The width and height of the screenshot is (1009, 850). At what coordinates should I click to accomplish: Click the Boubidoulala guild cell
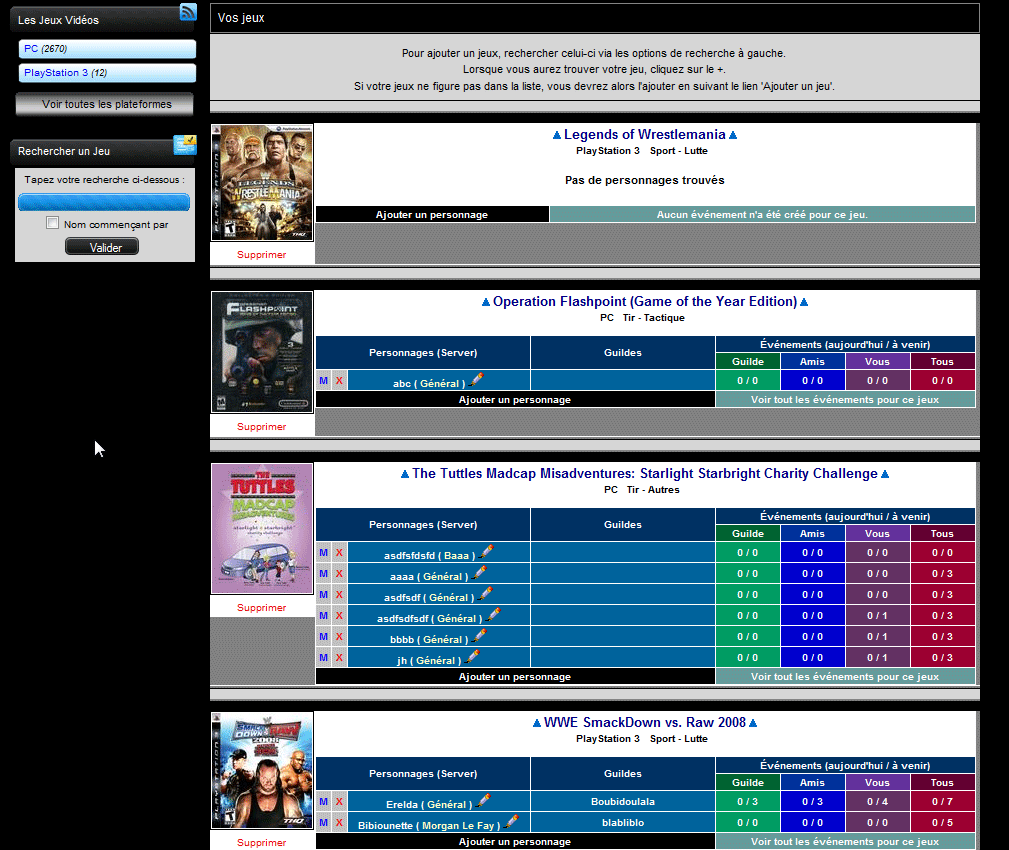(x=622, y=801)
